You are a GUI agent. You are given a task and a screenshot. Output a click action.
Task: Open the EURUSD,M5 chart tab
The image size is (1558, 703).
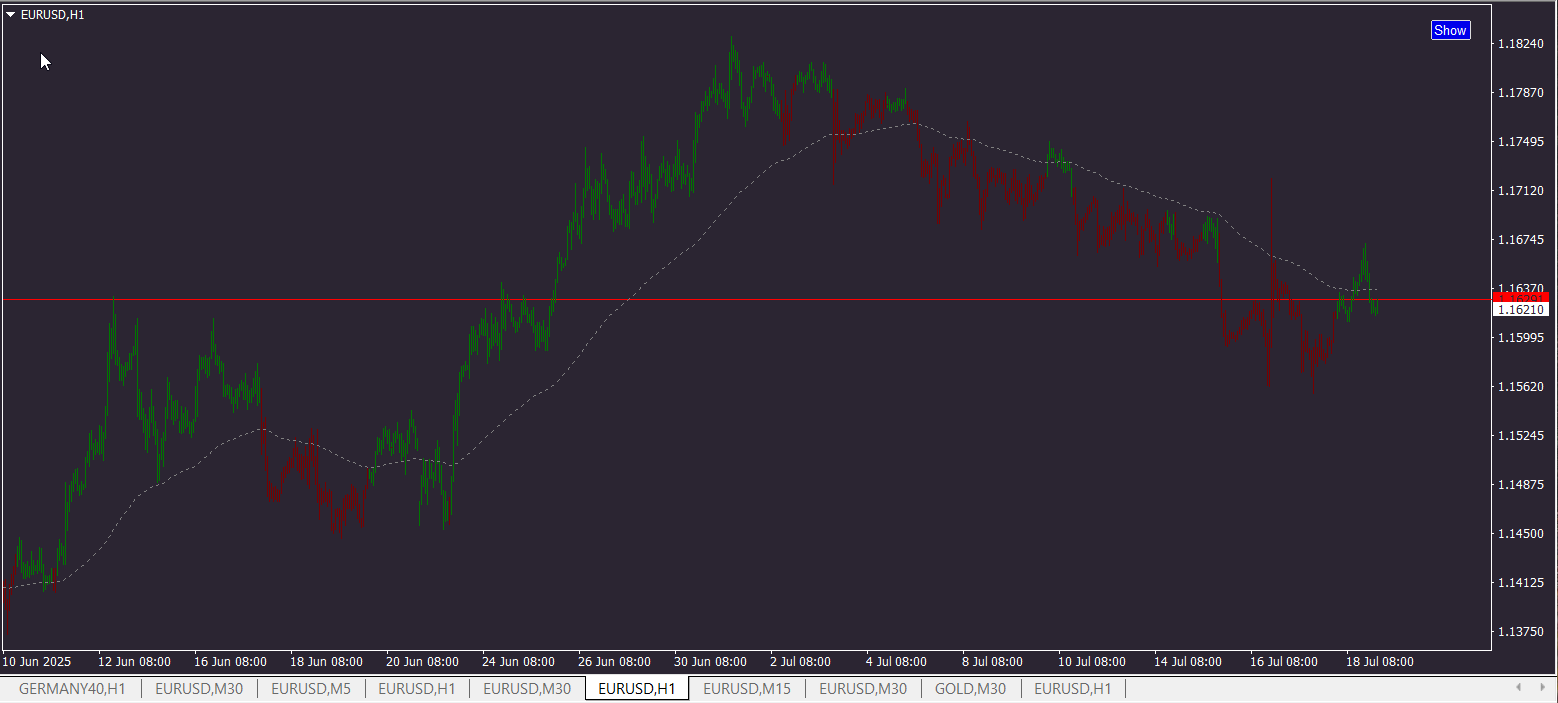311,688
